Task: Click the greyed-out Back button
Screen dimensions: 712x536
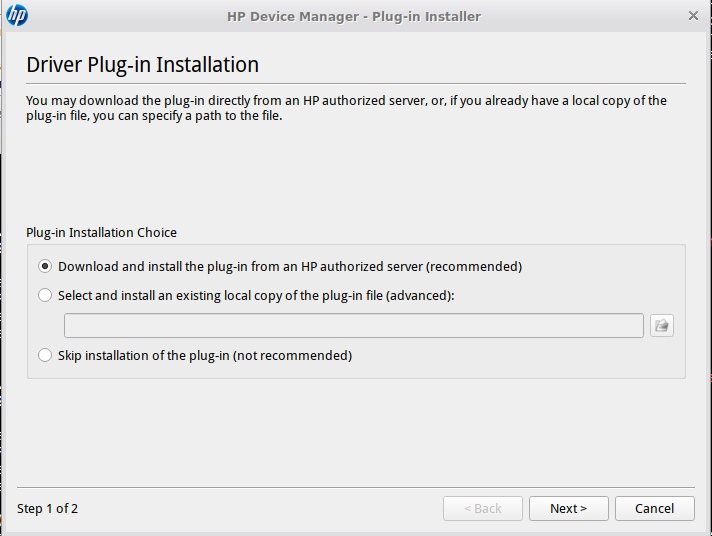Action: coord(483,508)
